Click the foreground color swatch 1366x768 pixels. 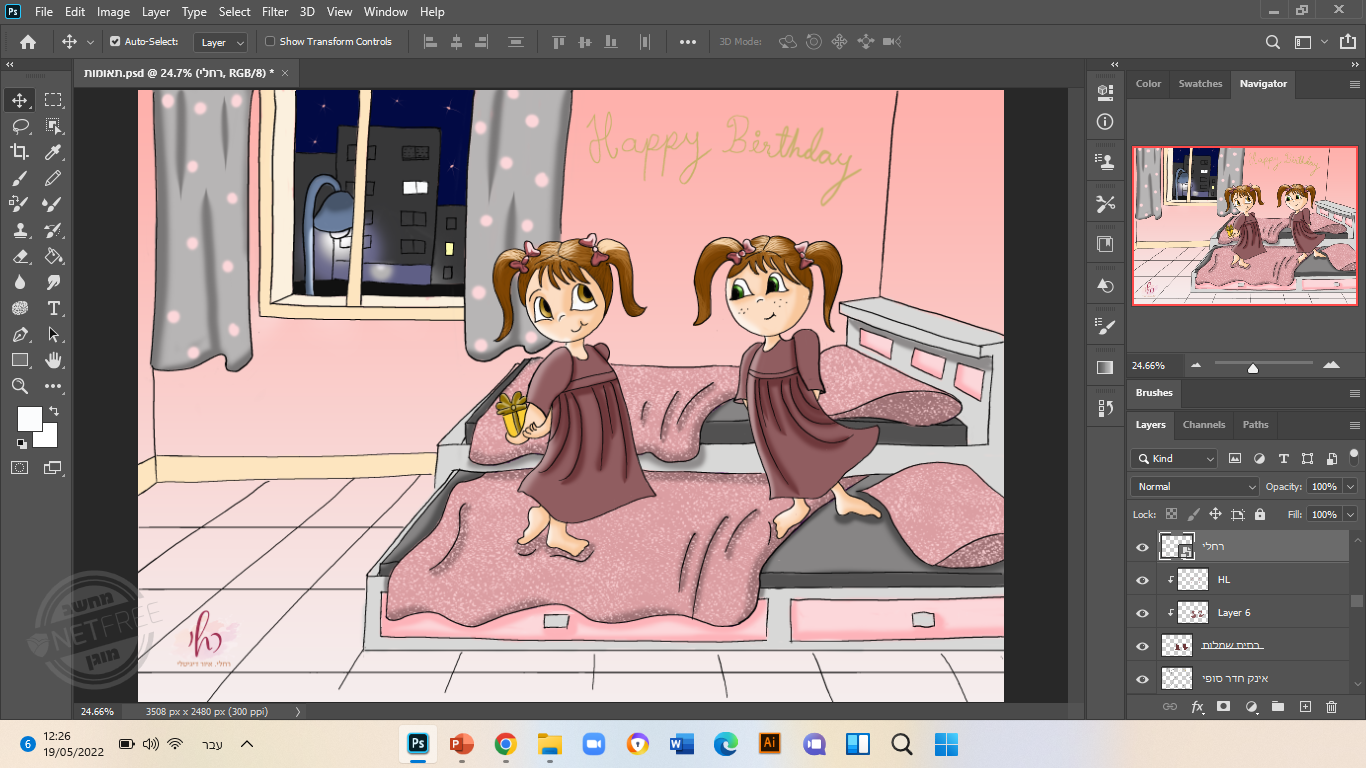coord(29,418)
